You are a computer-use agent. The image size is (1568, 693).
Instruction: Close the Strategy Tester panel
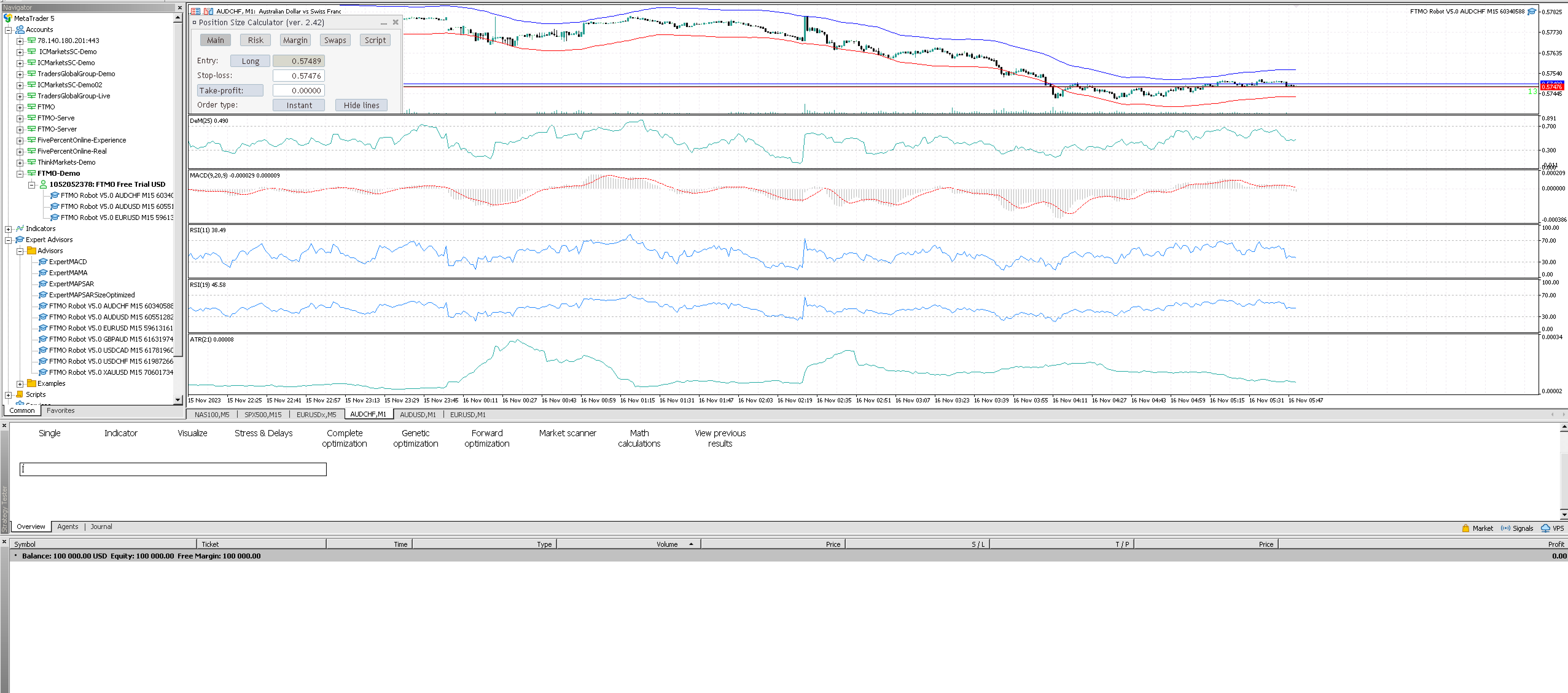pos(4,426)
